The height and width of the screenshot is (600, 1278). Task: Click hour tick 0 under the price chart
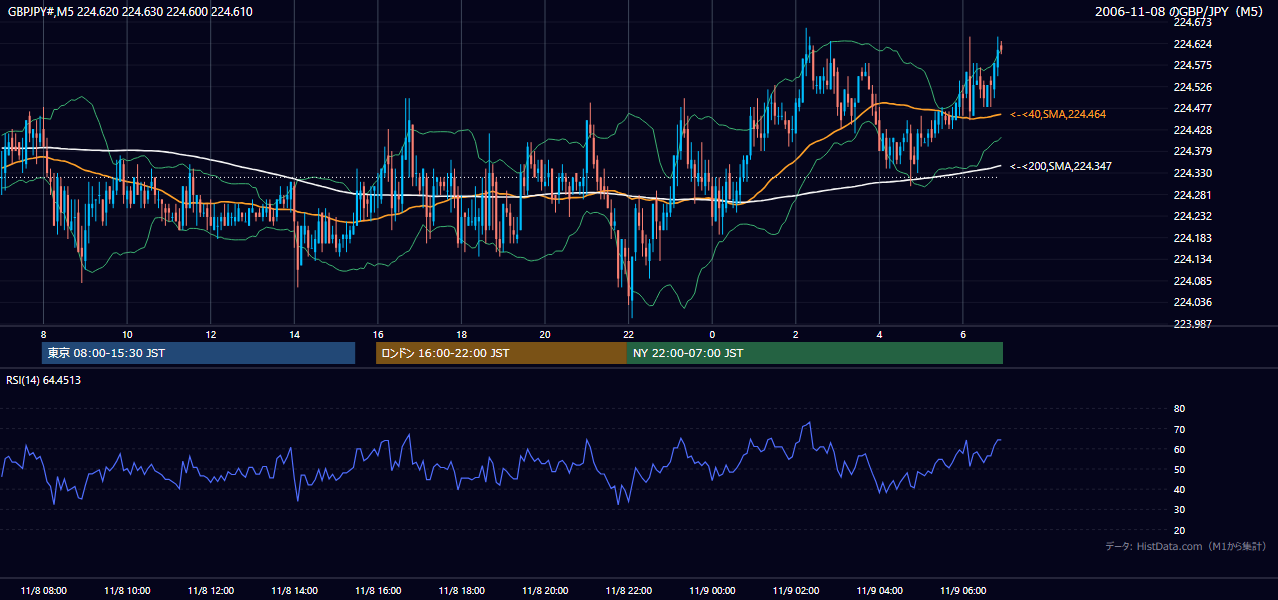coord(712,334)
